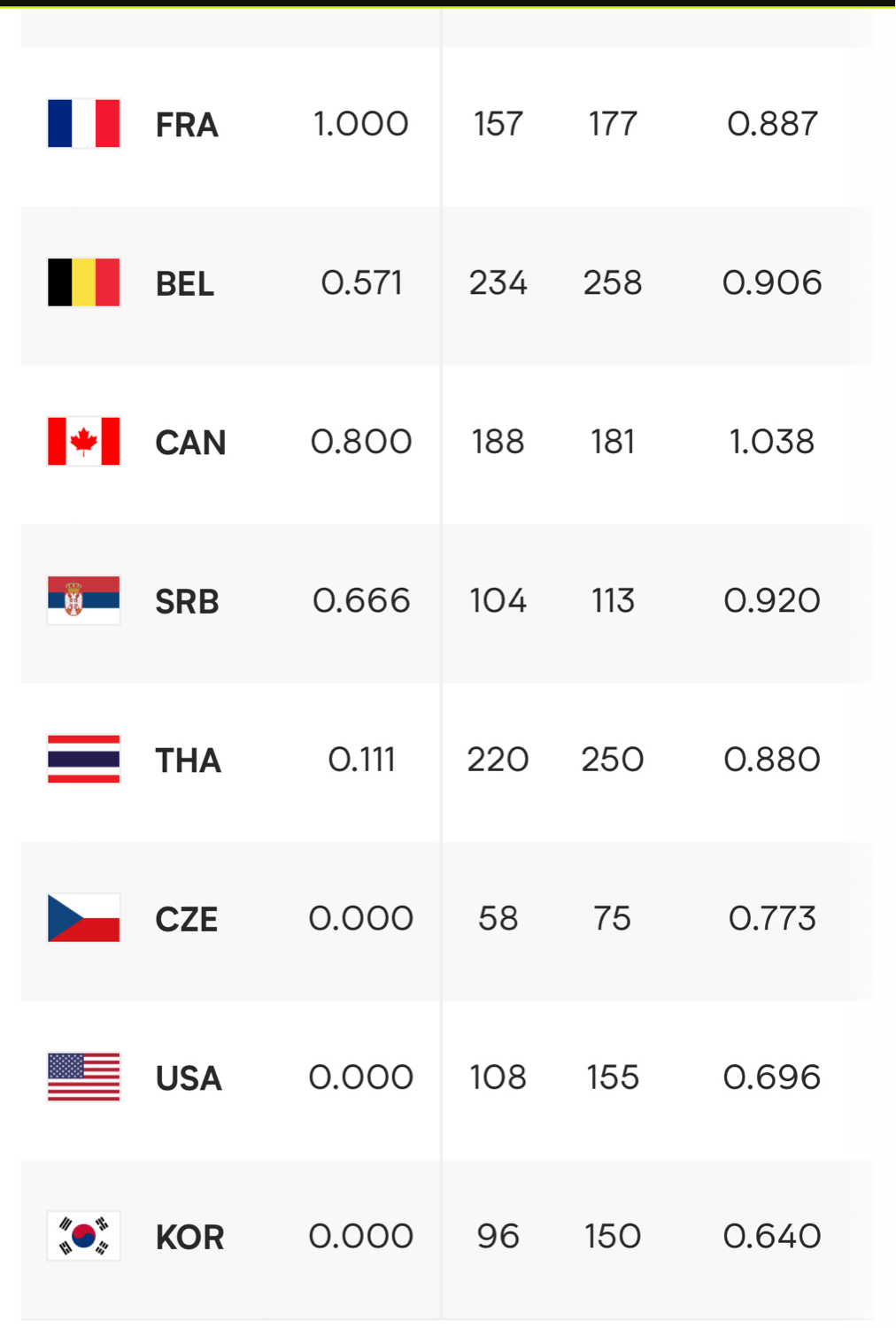Screen dimensions: 896x1328
Task: Click France's 1.000 ratio value
Action: [361, 124]
